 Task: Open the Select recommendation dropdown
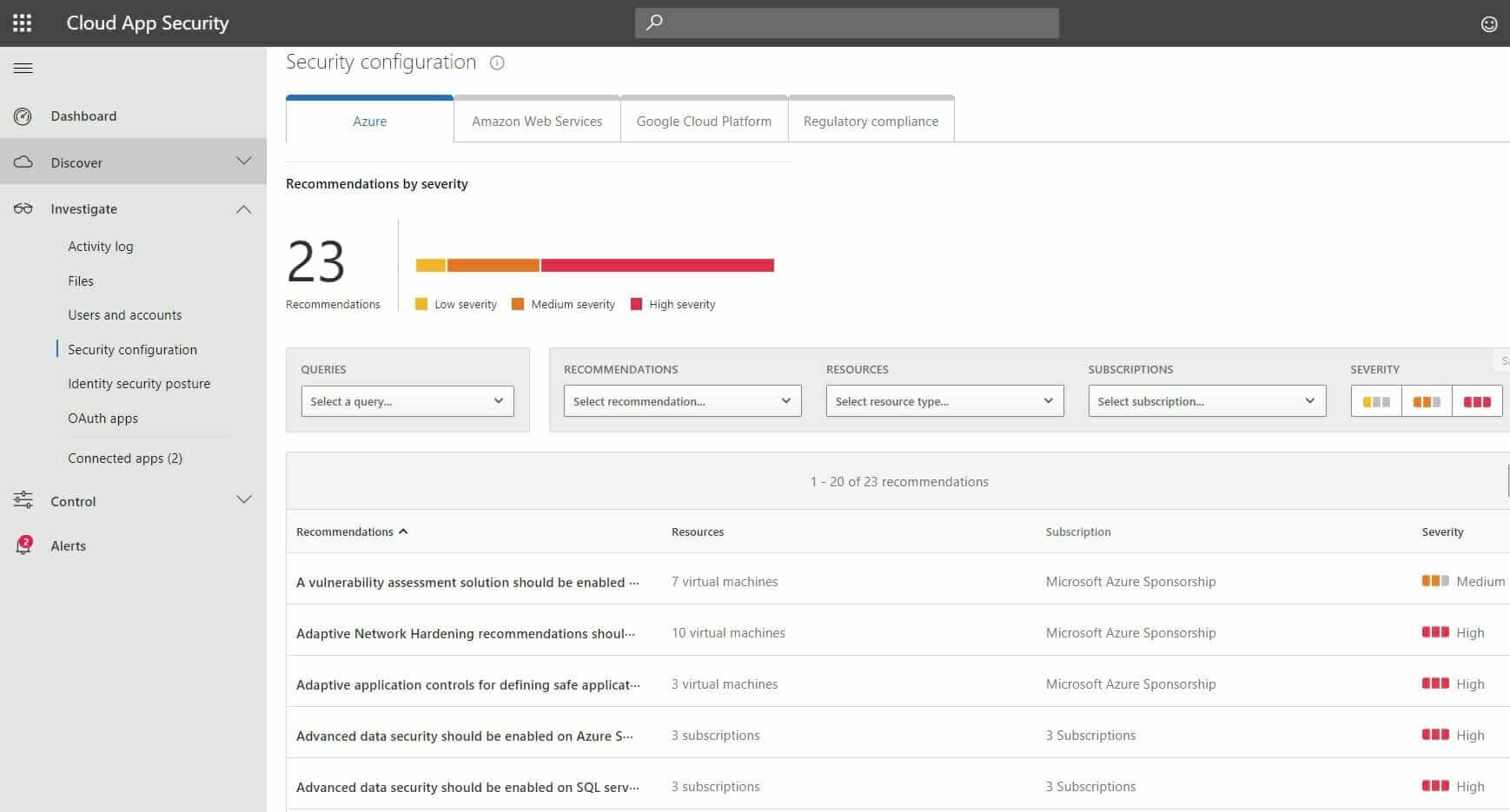682,401
